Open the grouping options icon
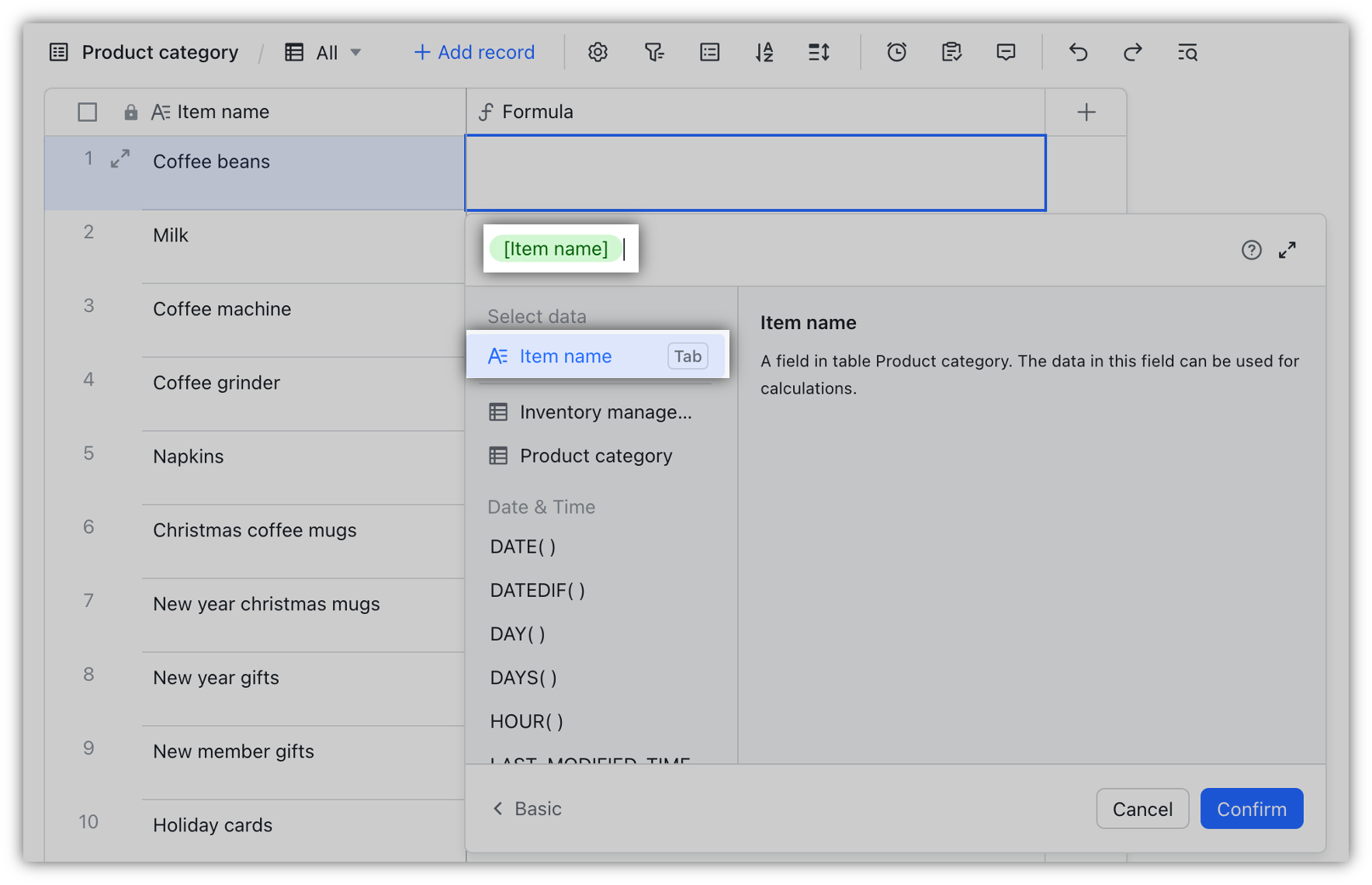The width and height of the screenshot is (1372, 885). pos(709,52)
